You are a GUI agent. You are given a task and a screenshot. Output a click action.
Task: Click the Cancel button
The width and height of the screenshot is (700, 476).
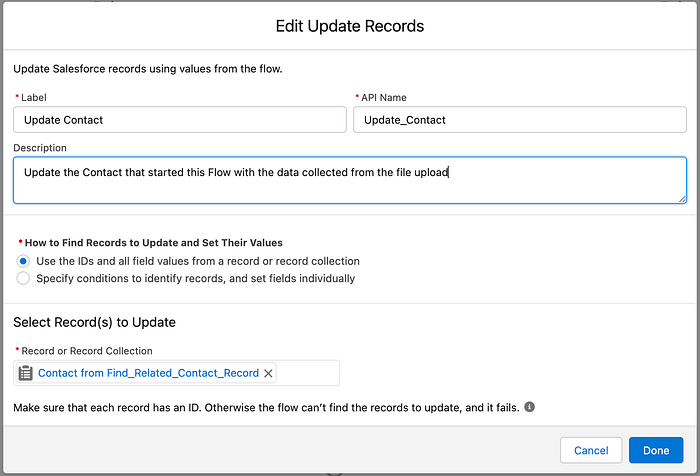(x=591, y=450)
